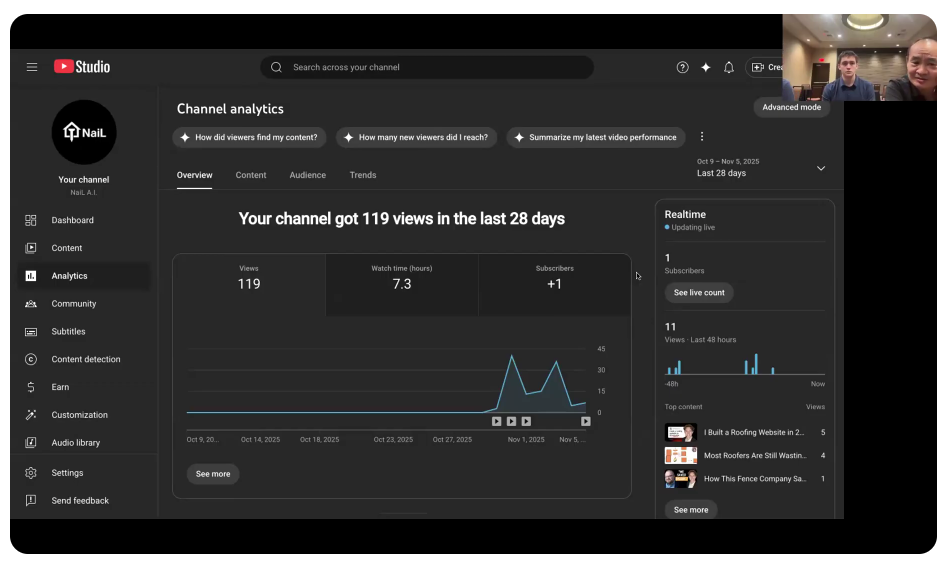Open How This Fence Company thumbnail
This screenshot has height=567, width=948.
(x=681, y=478)
